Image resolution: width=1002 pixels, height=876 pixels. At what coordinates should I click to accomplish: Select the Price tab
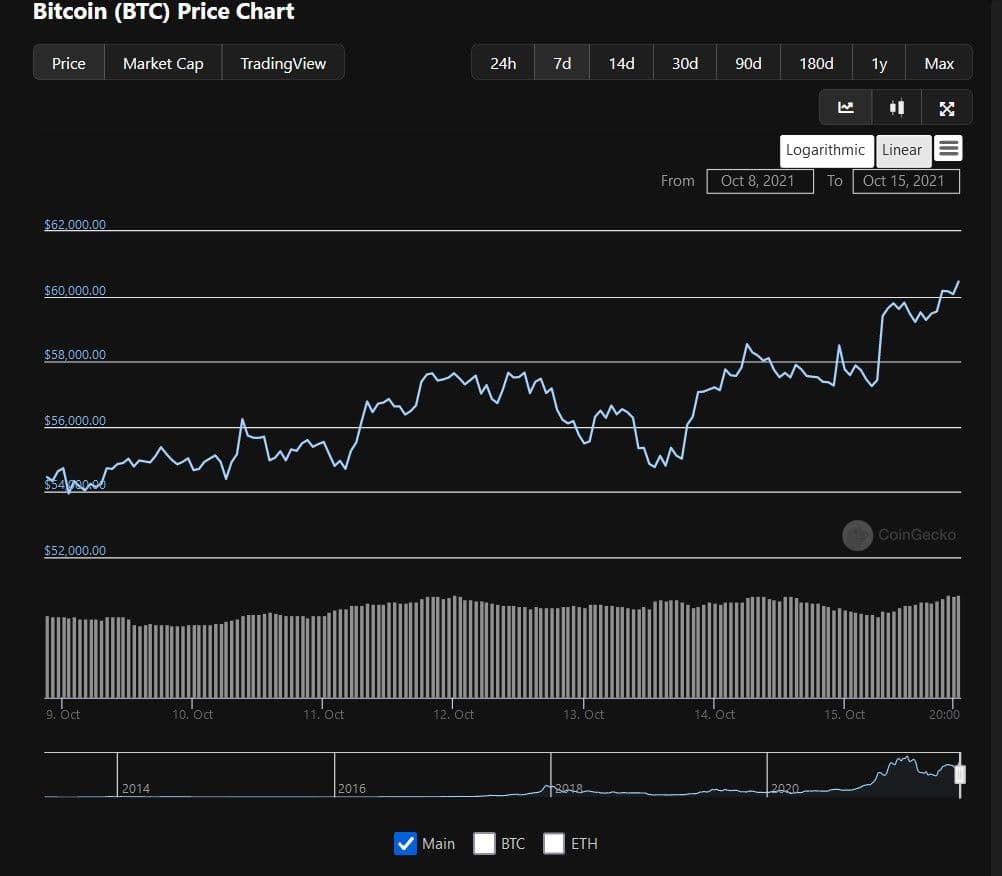pyautogui.click(x=69, y=63)
